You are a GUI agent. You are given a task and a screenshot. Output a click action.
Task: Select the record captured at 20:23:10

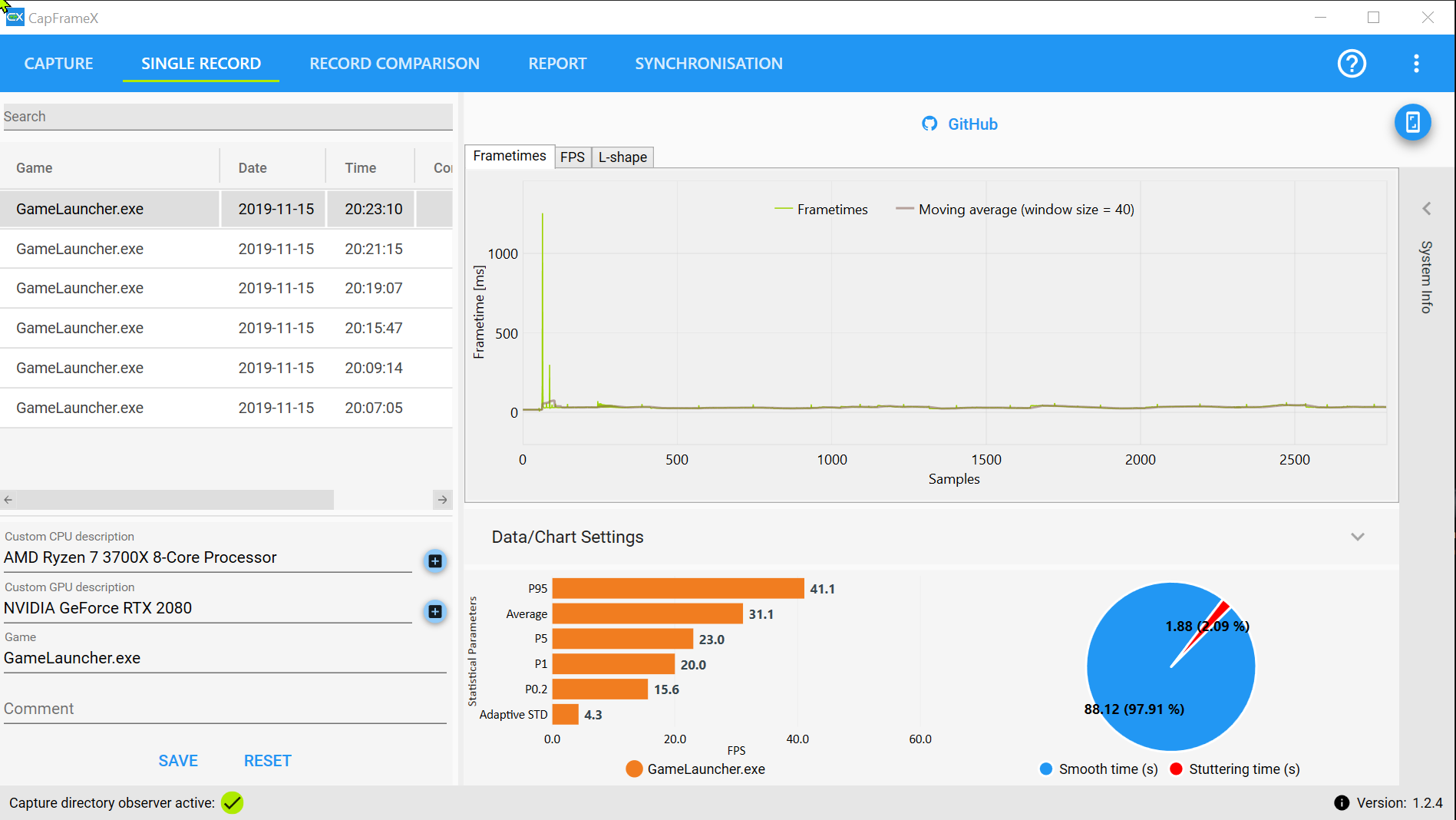[226, 209]
